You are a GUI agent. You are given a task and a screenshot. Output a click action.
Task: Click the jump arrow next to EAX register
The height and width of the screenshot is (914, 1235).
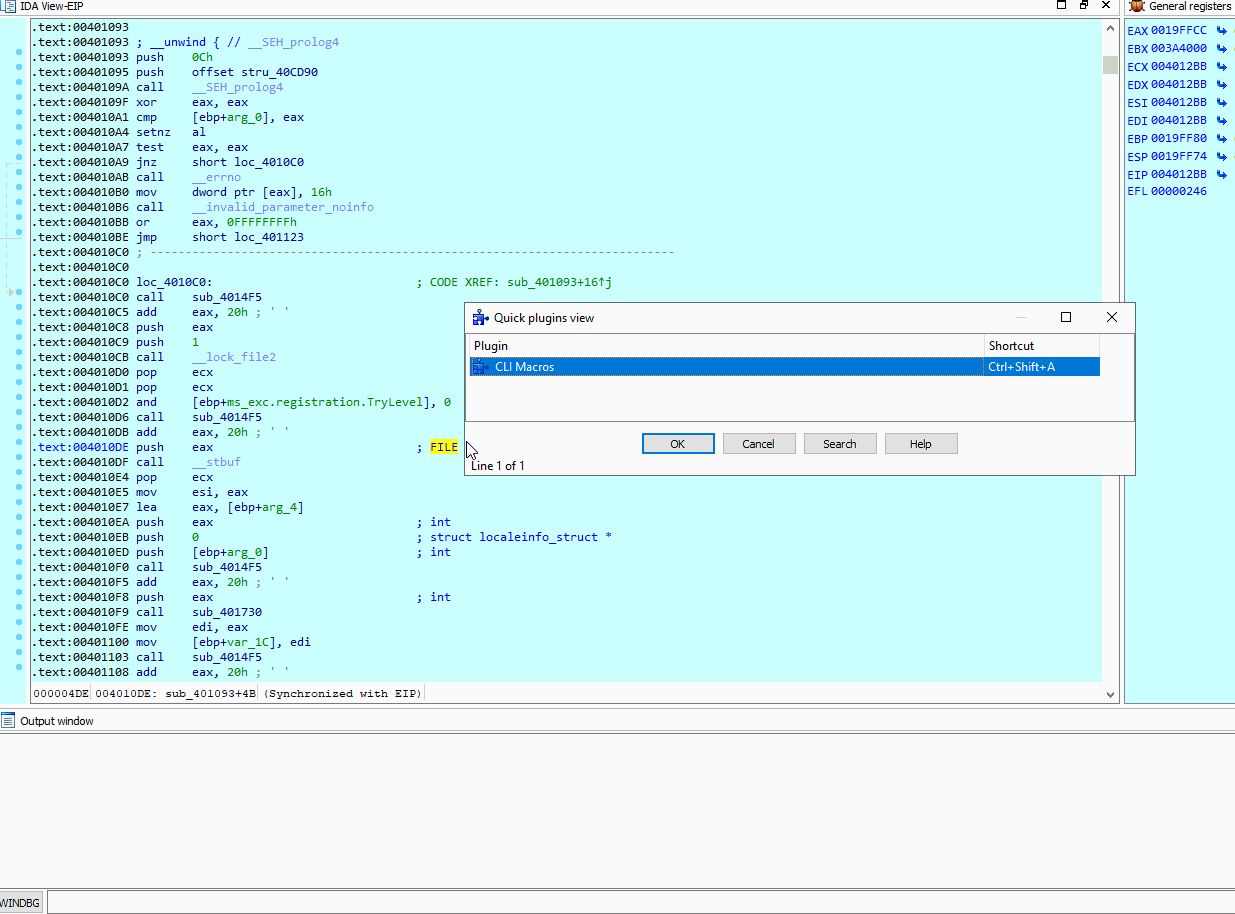click(x=1221, y=31)
